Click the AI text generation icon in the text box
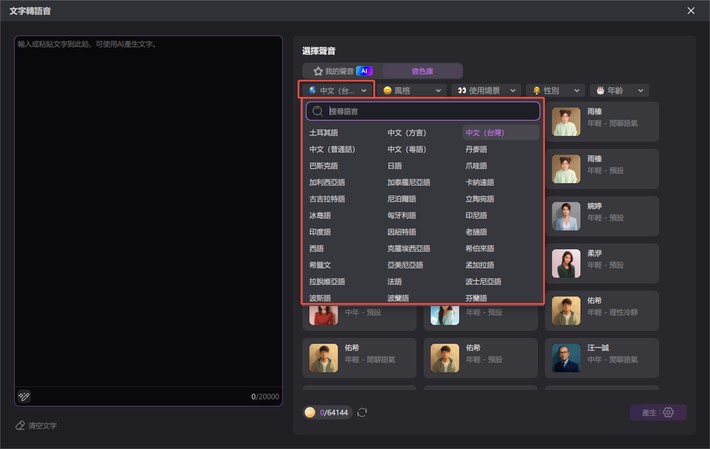 (24, 396)
